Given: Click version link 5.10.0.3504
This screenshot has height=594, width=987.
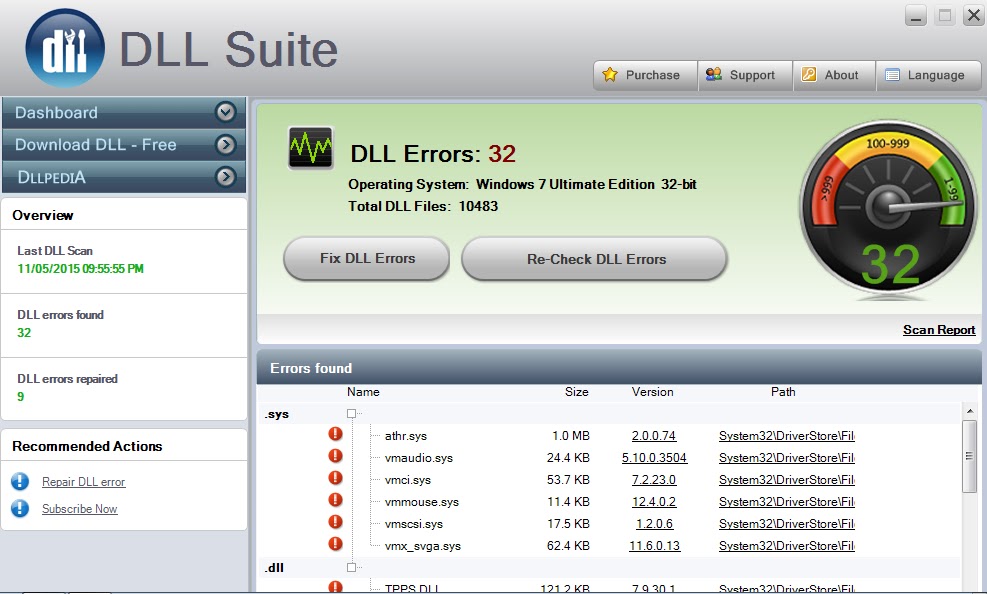Looking at the screenshot, I should tap(655, 457).
